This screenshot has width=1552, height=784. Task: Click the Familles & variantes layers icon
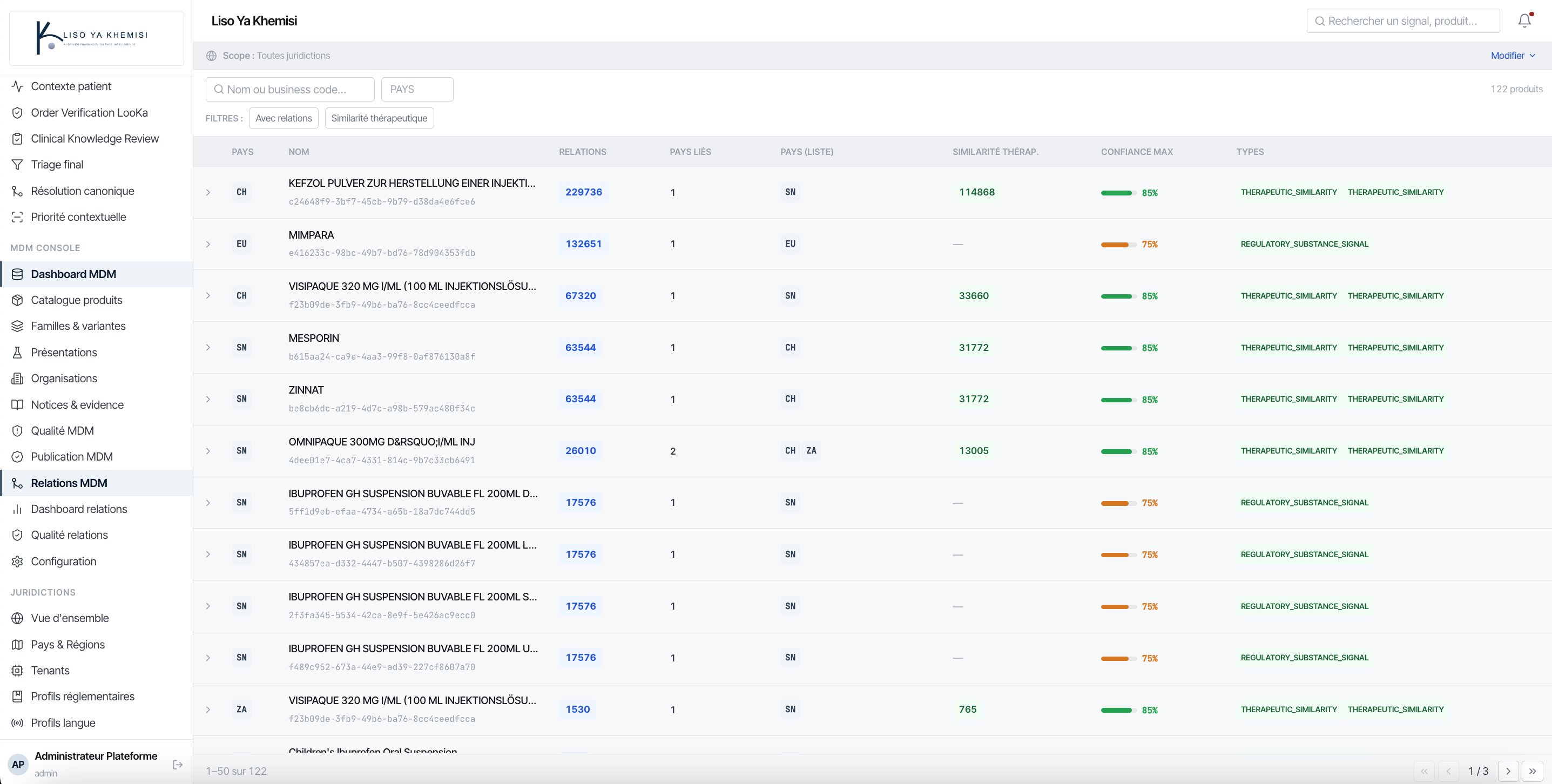pyautogui.click(x=17, y=326)
